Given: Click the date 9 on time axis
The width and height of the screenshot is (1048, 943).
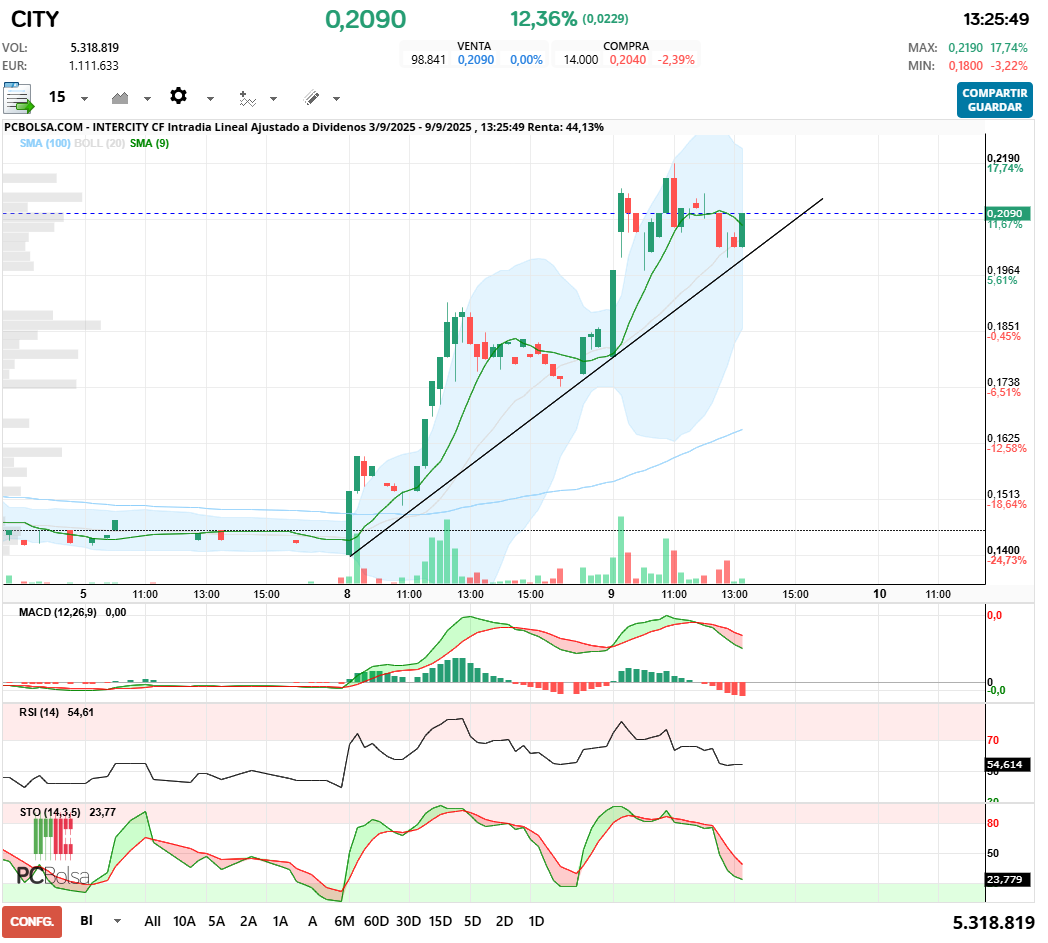Looking at the screenshot, I should (611, 593).
